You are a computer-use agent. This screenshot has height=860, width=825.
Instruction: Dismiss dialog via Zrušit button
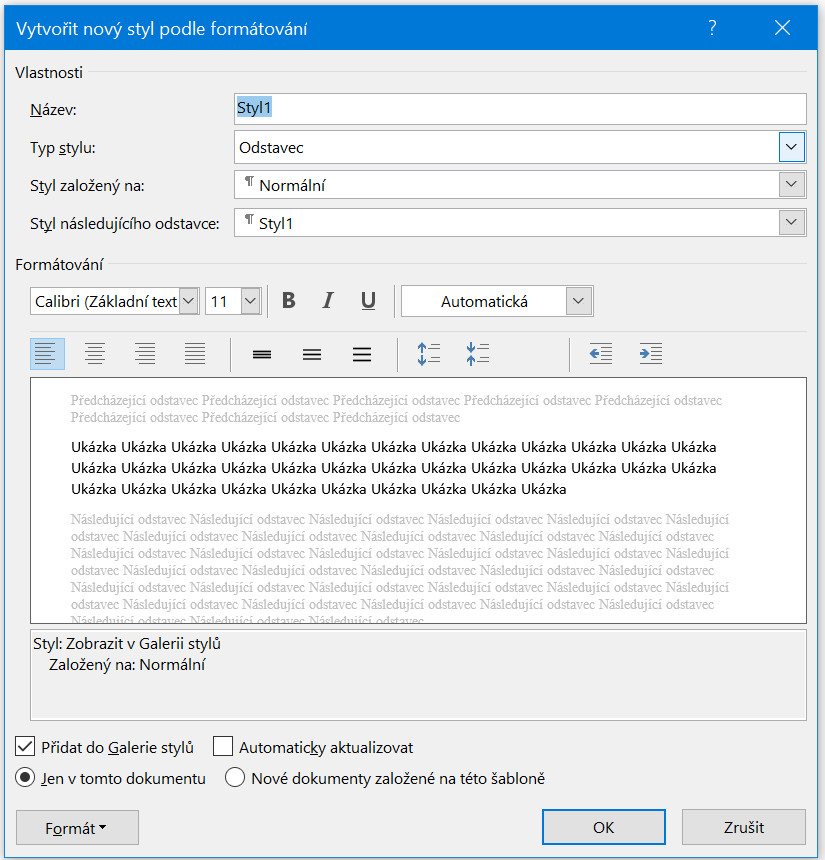point(743,827)
